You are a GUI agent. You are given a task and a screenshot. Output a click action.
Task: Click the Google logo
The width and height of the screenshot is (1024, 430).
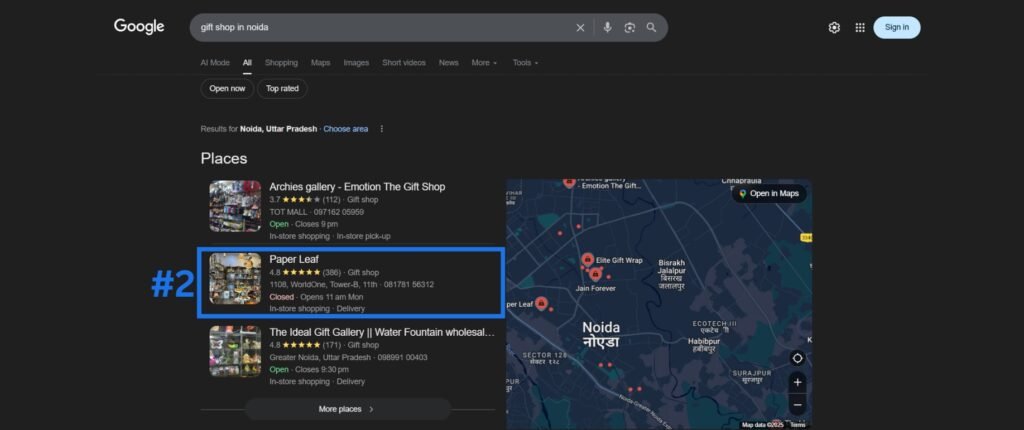pos(139,27)
